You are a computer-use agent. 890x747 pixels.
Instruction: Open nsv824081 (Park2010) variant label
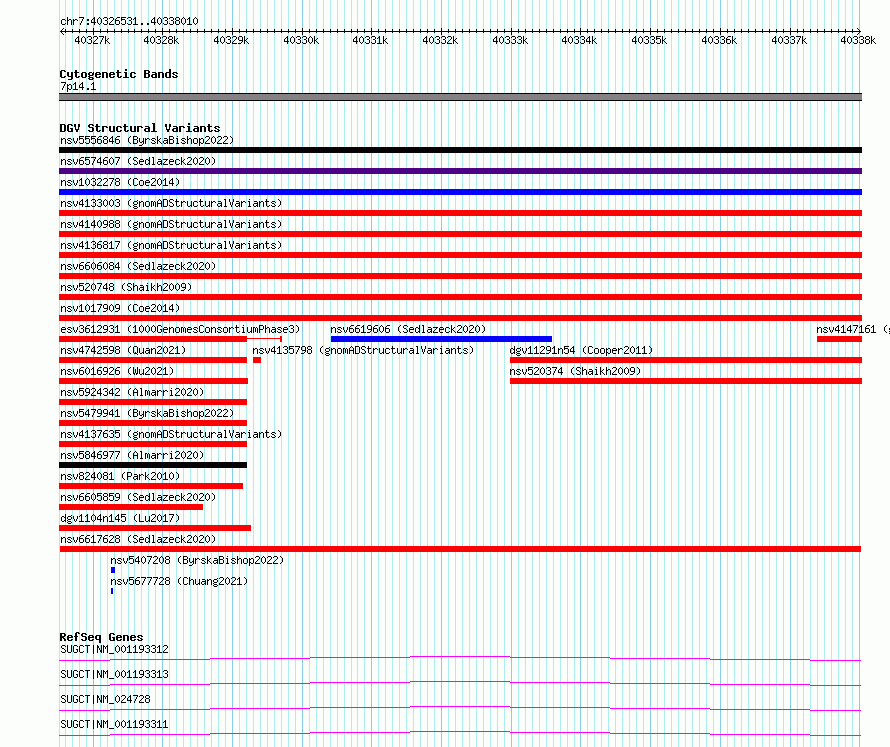pyautogui.click(x=120, y=476)
